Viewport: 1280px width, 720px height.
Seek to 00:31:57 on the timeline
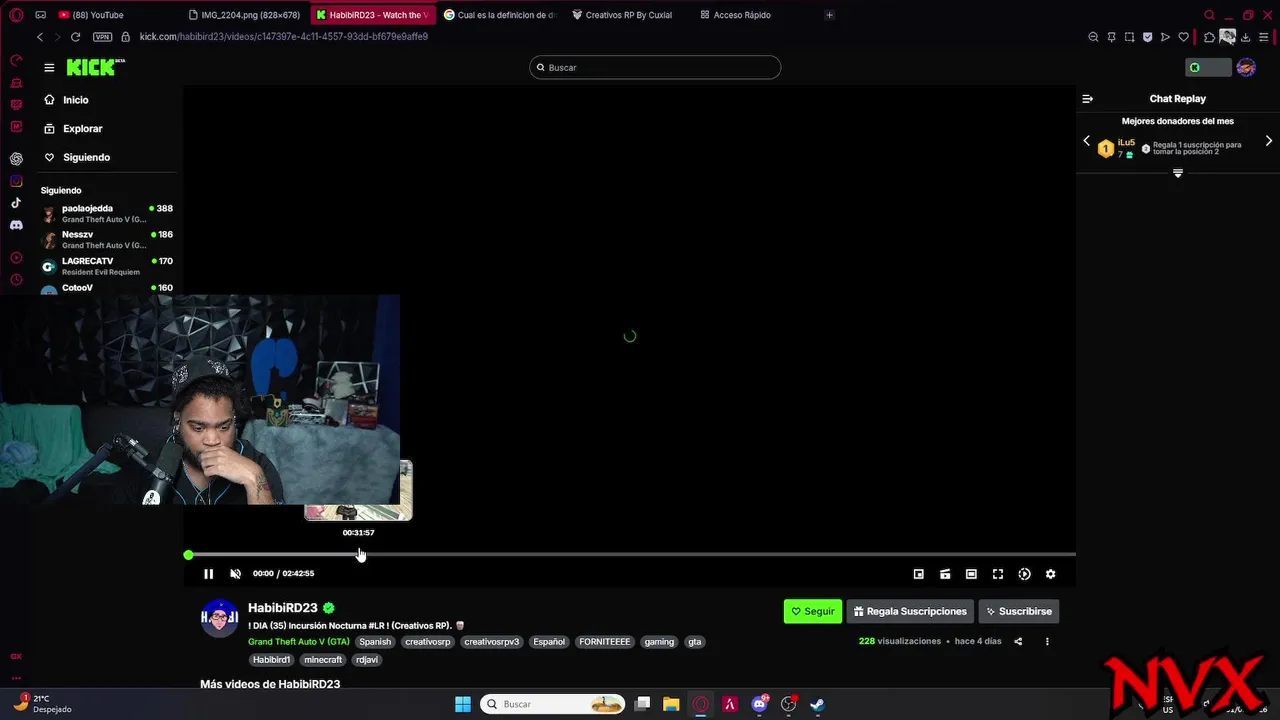[360, 554]
